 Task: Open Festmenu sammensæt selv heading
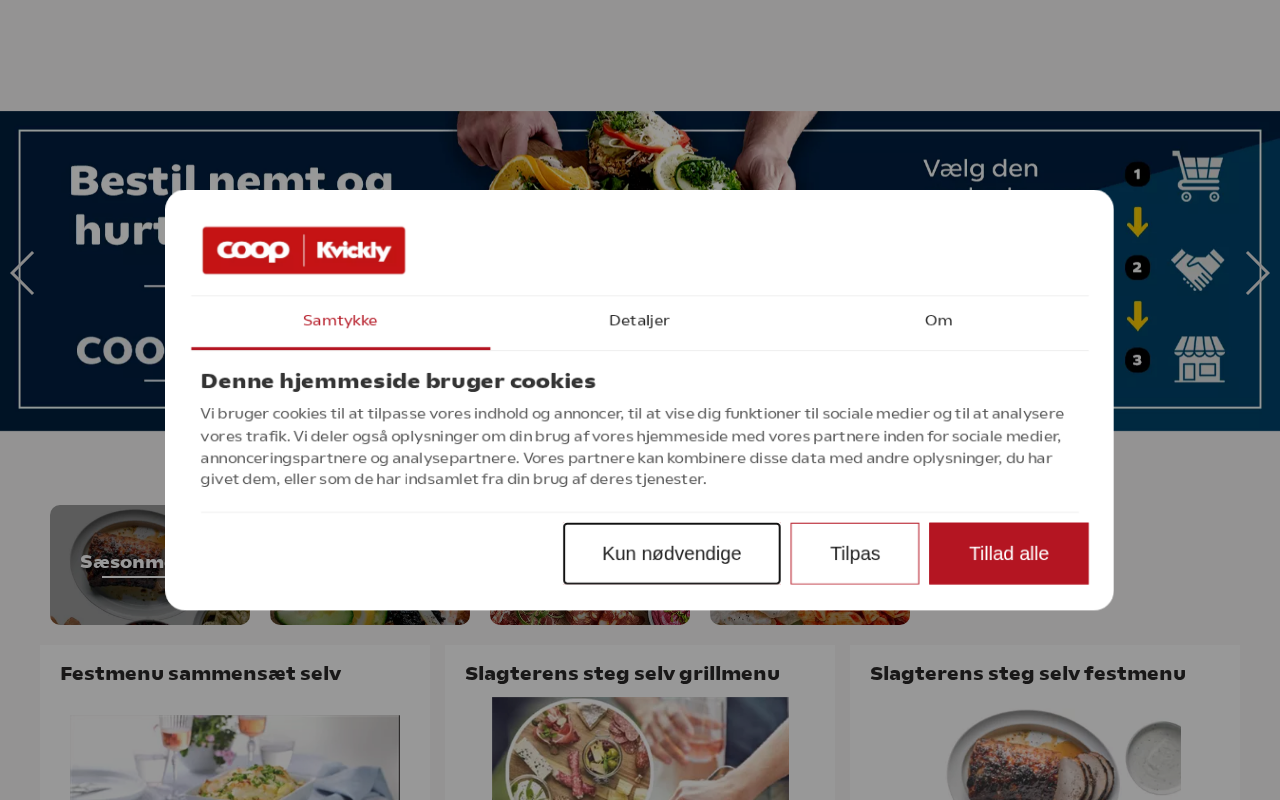pos(201,674)
